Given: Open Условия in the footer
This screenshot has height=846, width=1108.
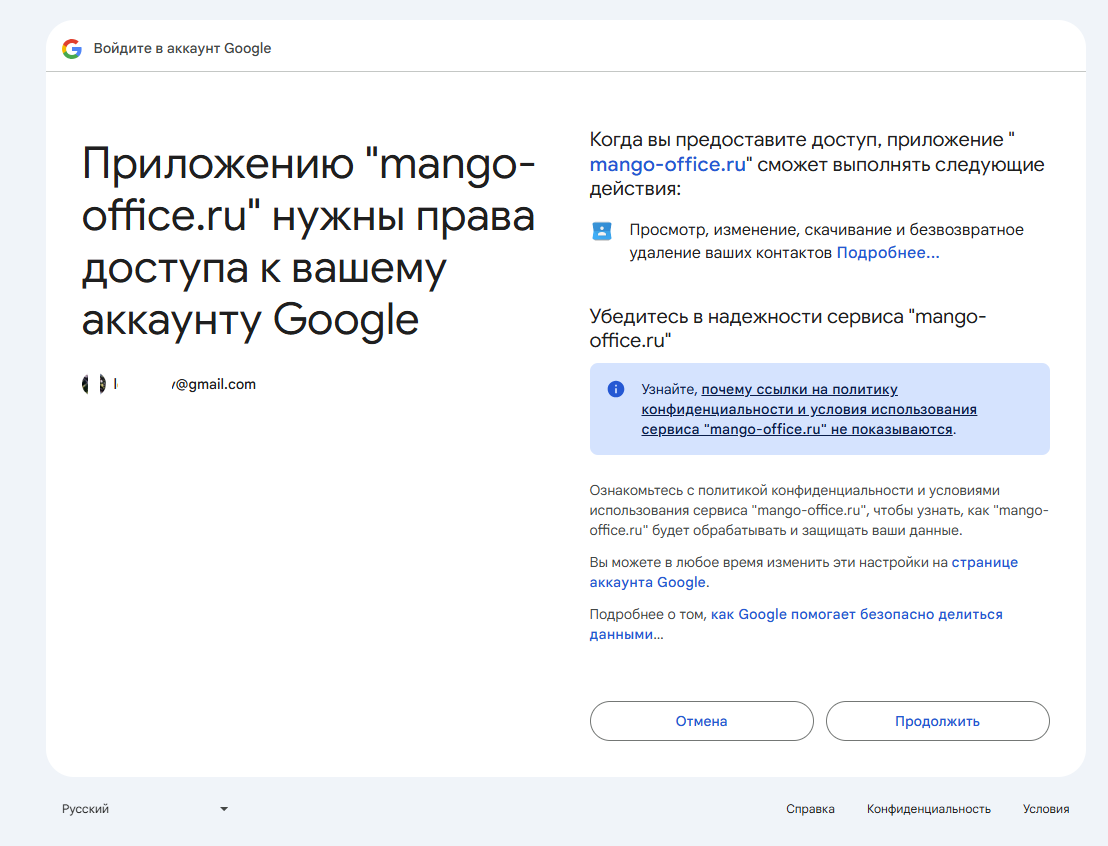Looking at the screenshot, I should (x=1046, y=809).
